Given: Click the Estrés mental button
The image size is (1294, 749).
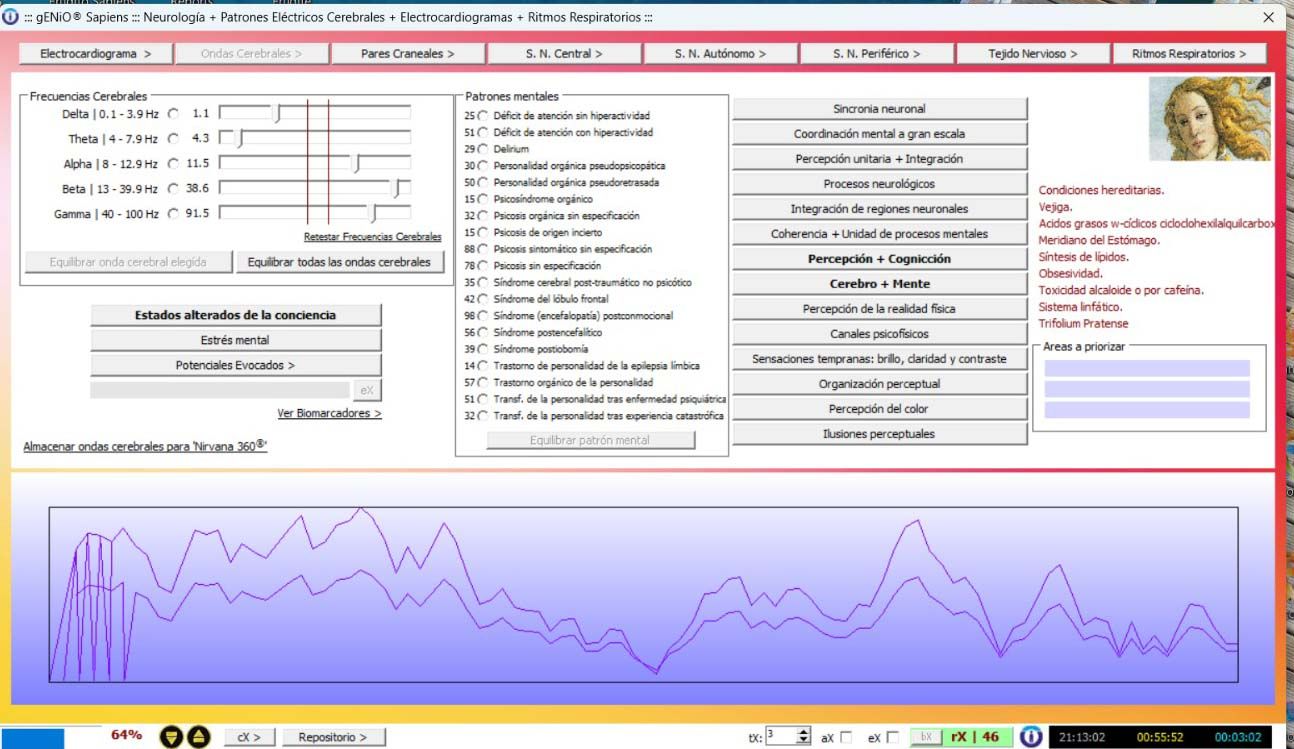Looking at the screenshot, I should (236, 341).
